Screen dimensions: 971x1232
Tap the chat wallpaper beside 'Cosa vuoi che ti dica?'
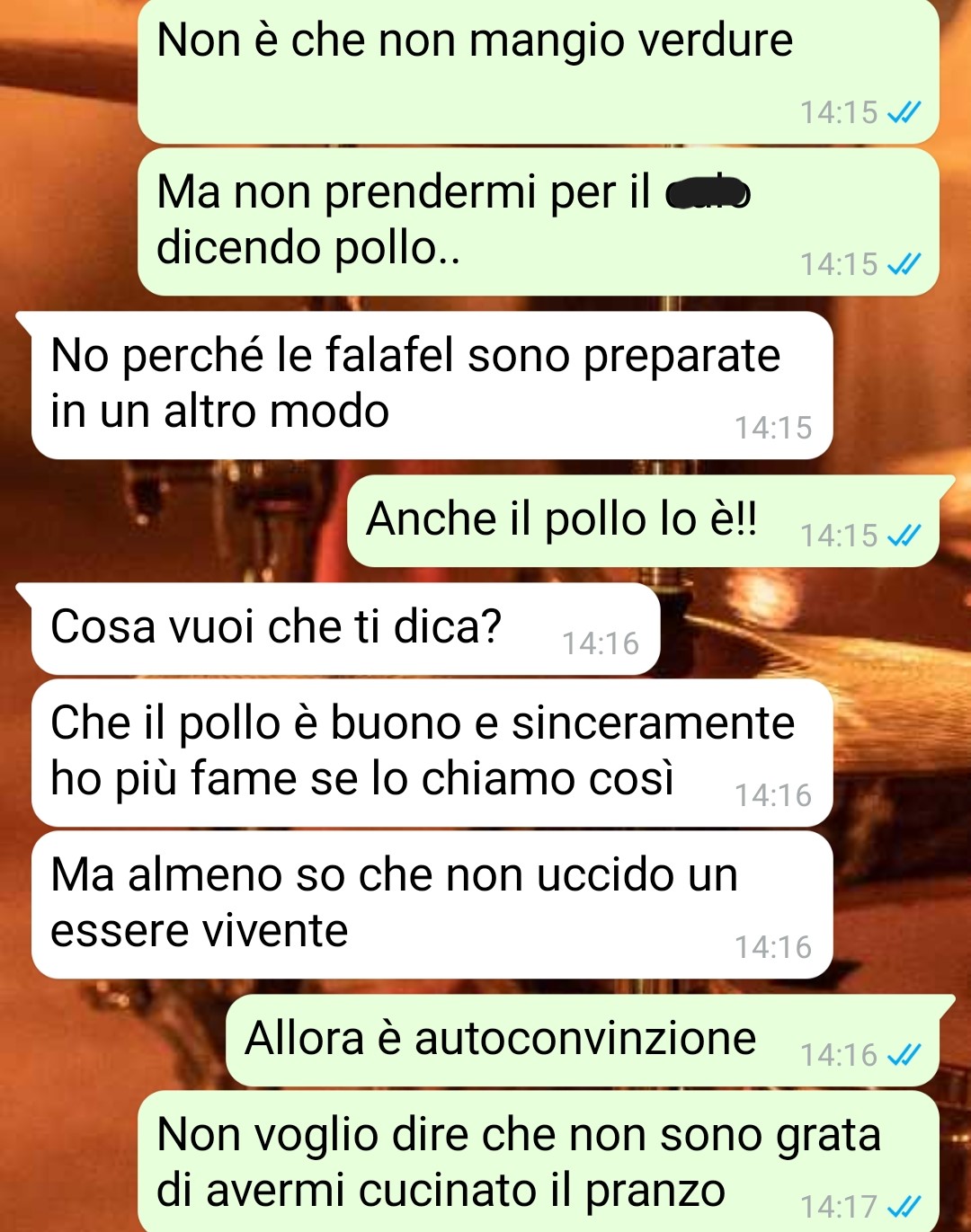tap(809, 629)
